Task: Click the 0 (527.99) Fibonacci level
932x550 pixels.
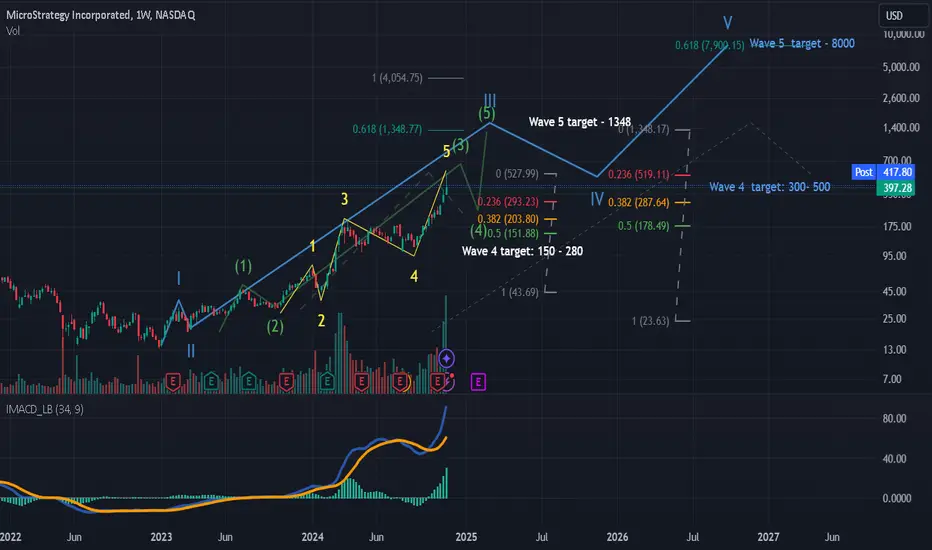Action: 517,174
